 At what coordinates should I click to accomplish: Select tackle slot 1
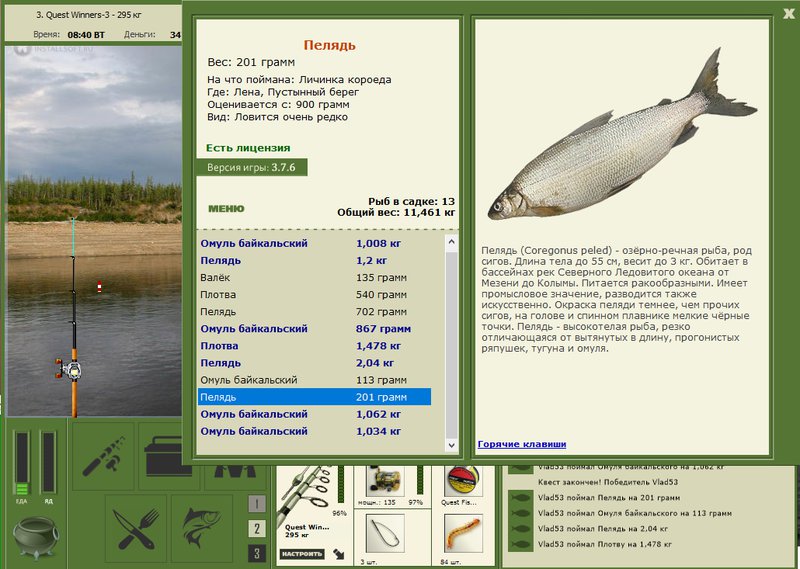pyautogui.click(x=257, y=504)
